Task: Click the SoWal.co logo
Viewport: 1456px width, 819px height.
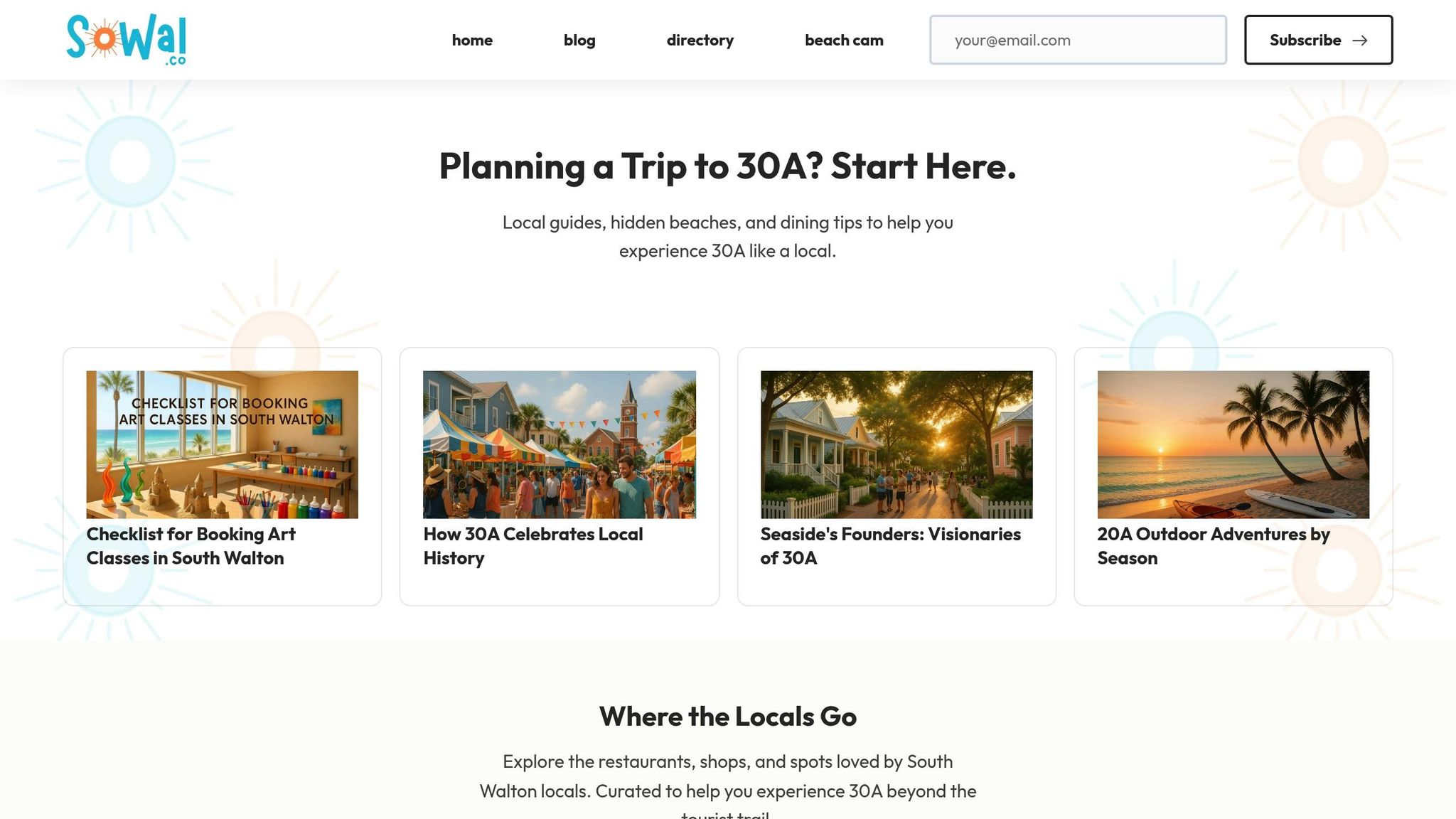Action: click(126, 40)
